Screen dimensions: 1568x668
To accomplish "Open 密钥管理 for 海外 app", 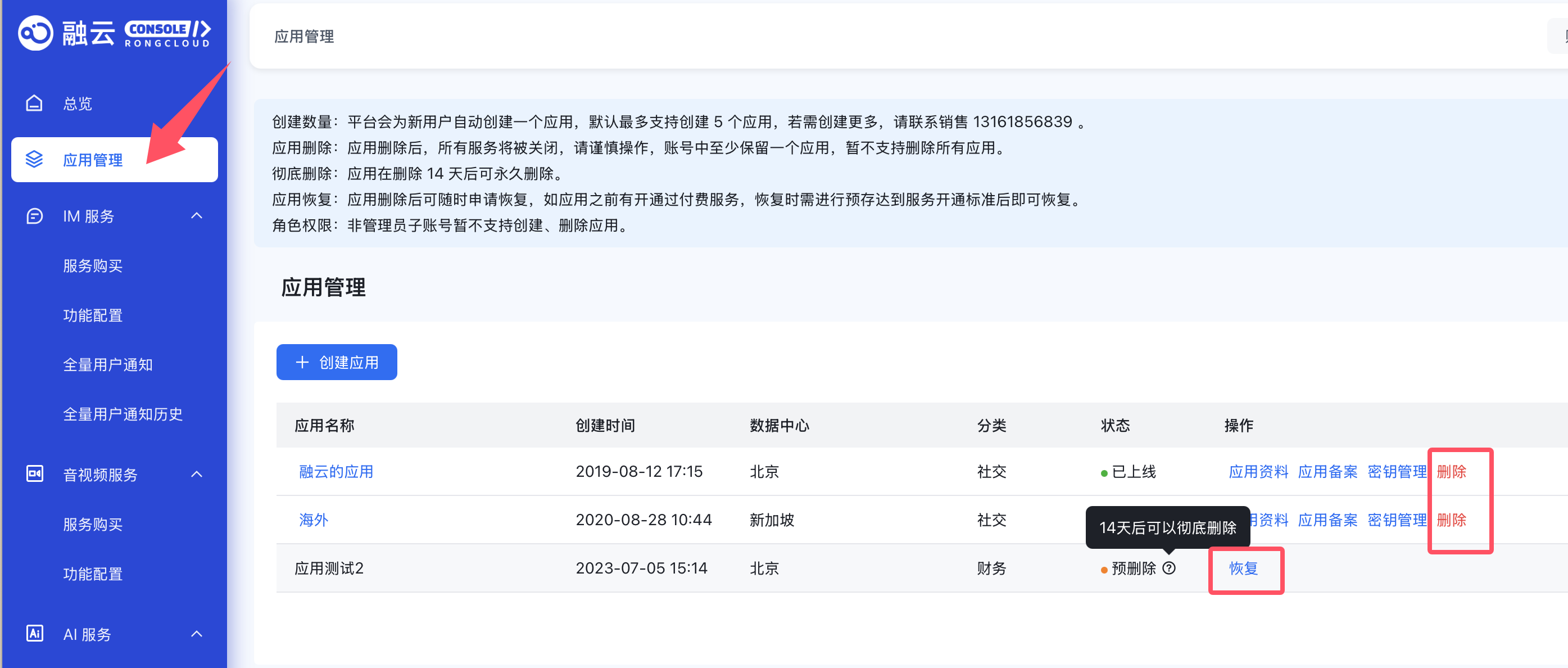I will tap(1397, 520).
